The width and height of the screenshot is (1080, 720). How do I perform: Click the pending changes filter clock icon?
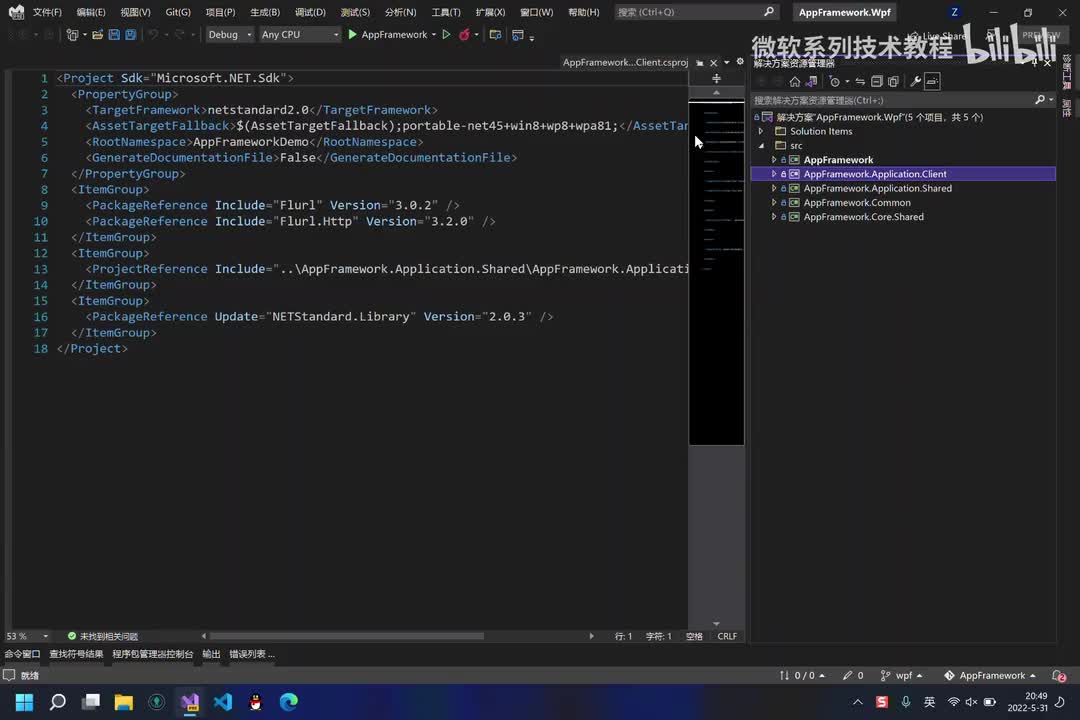tap(835, 81)
